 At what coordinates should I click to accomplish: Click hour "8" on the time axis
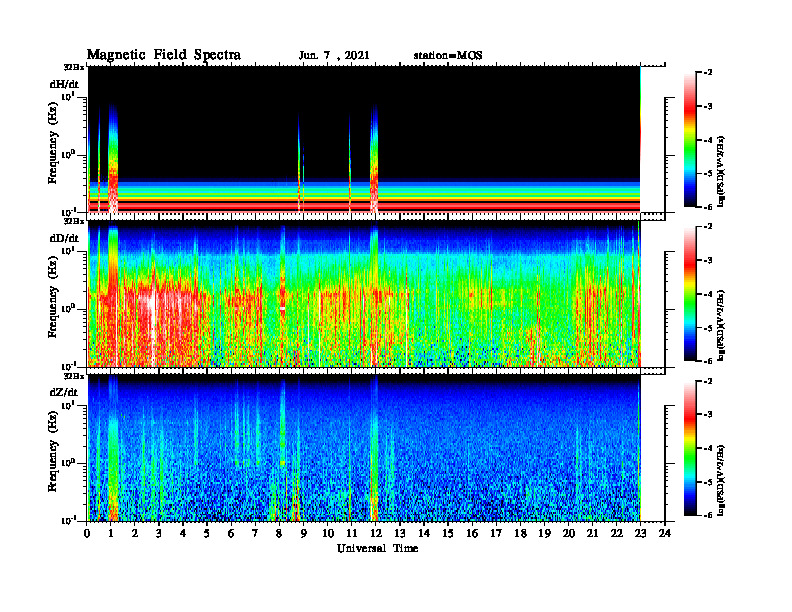coord(279,533)
